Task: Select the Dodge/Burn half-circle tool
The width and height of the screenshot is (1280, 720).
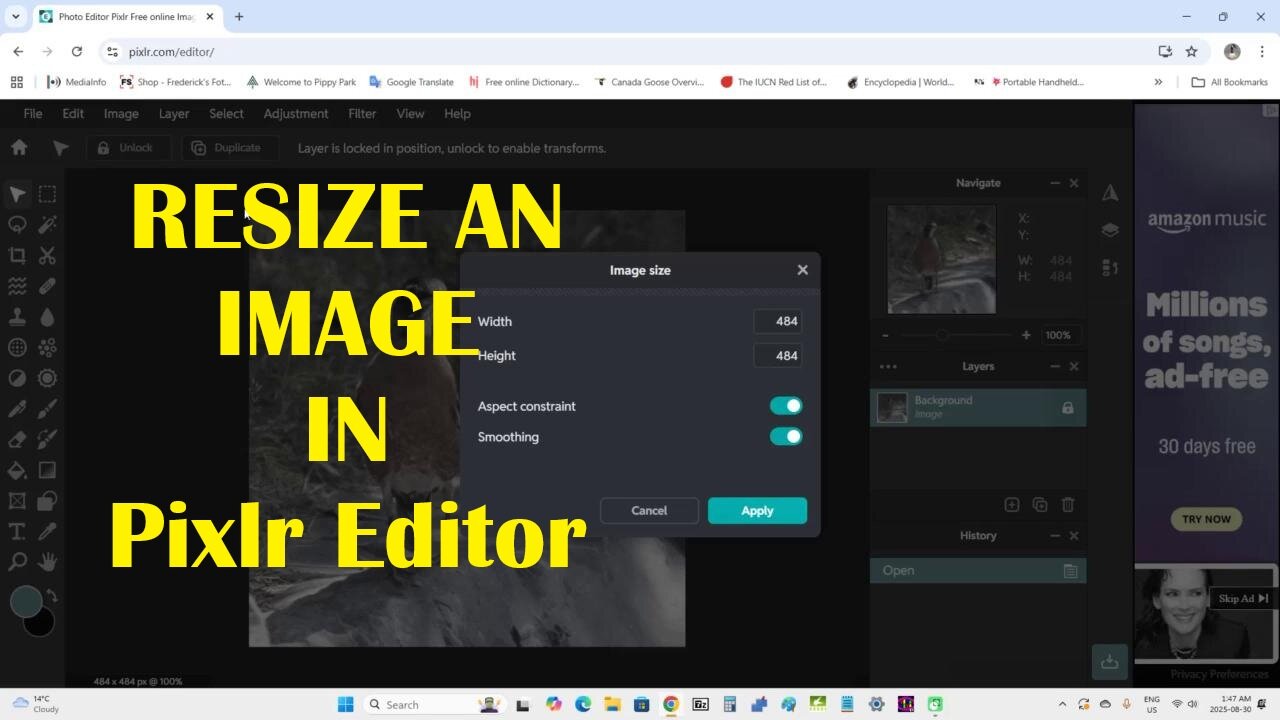Action: pos(17,378)
